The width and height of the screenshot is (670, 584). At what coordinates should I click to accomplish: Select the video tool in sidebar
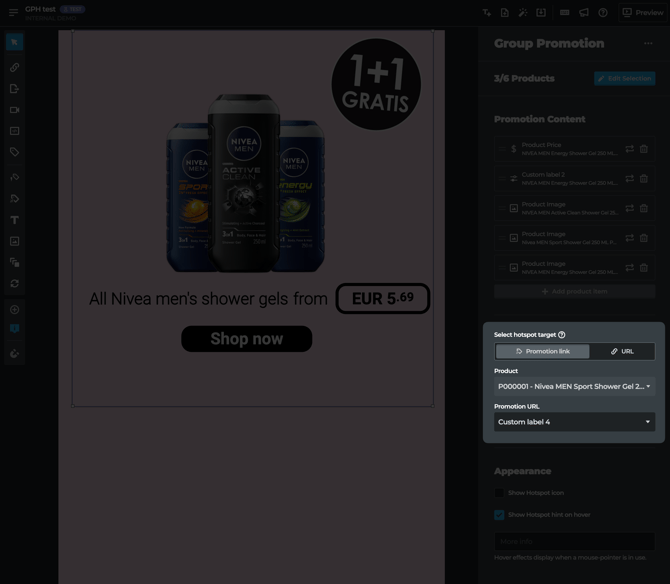pos(15,110)
